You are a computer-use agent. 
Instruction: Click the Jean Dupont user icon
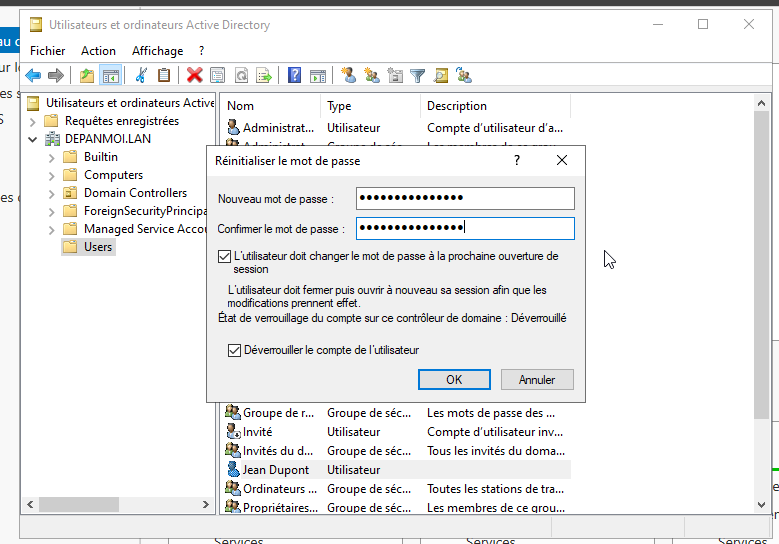click(233, 469)
